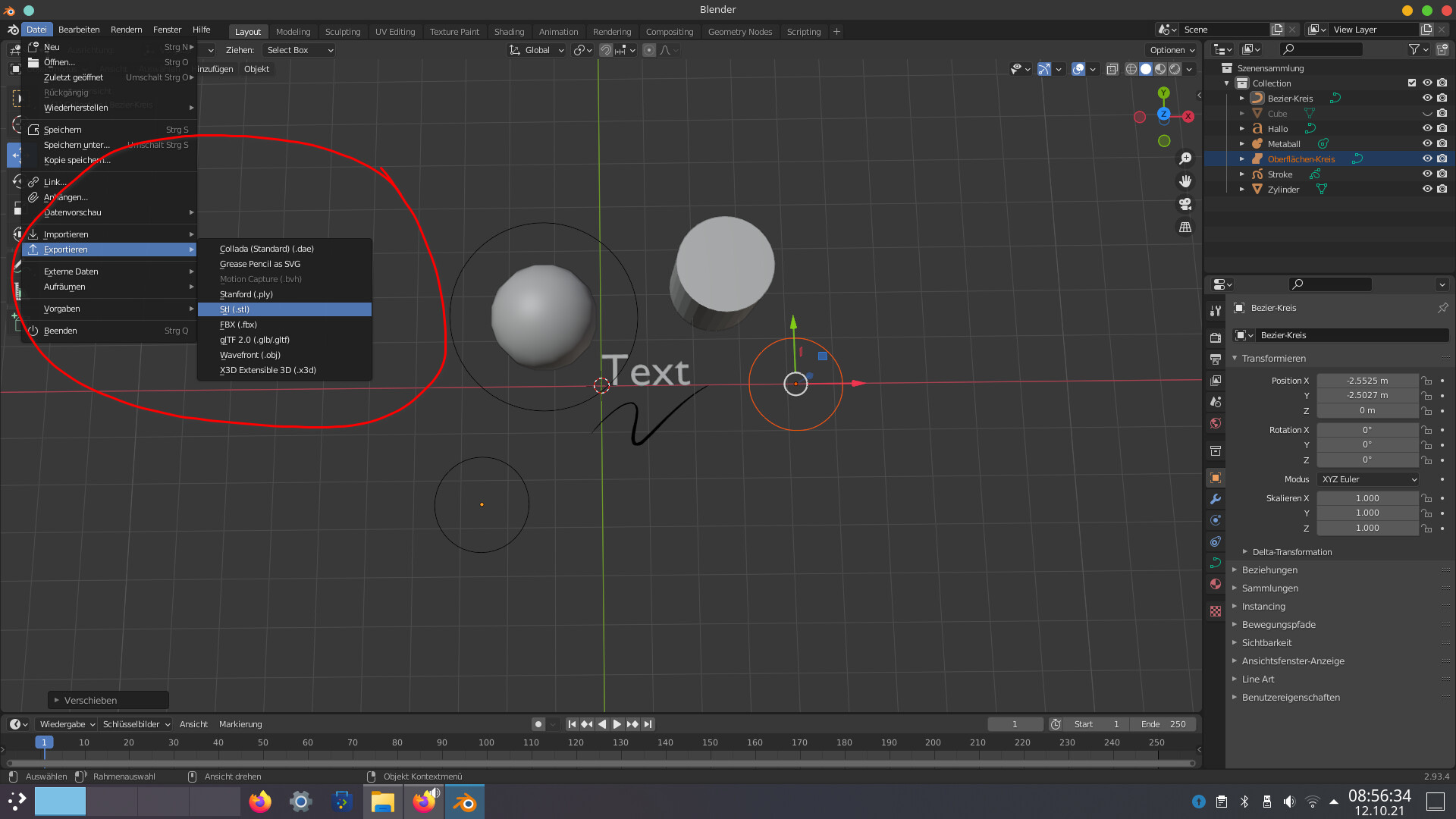Toggle camera view icon in viewport

[1185, 204]
